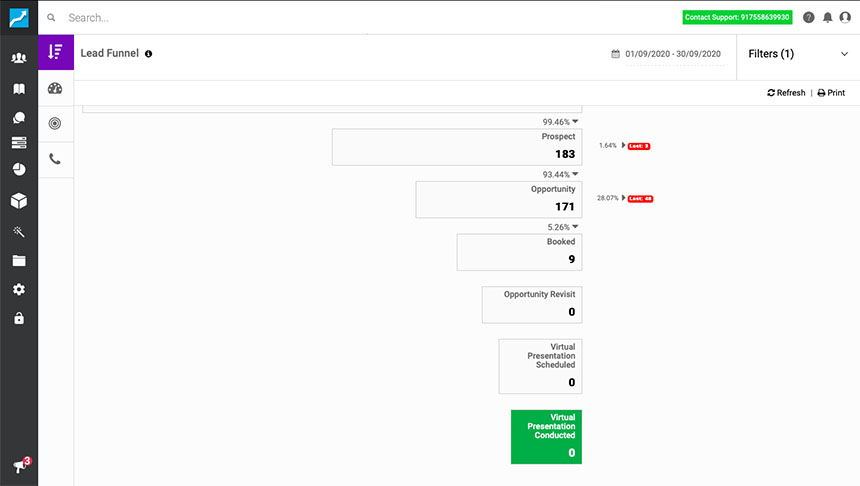This screenshot has height=486, width=860.
Task: Open the padlock icon in sidebar
Action: [19, 318]
